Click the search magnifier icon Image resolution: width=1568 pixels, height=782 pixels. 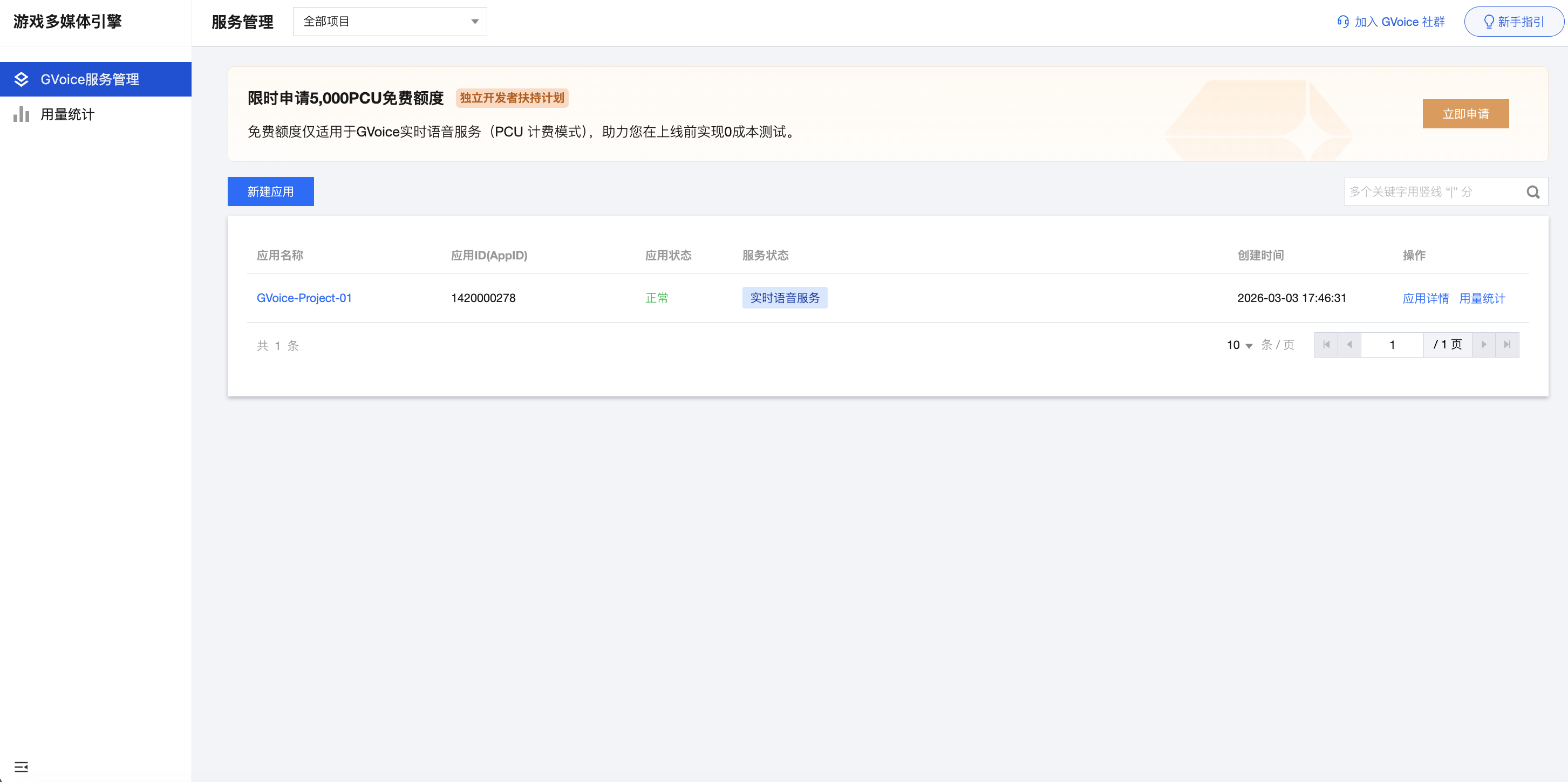tap(1533, 193)
